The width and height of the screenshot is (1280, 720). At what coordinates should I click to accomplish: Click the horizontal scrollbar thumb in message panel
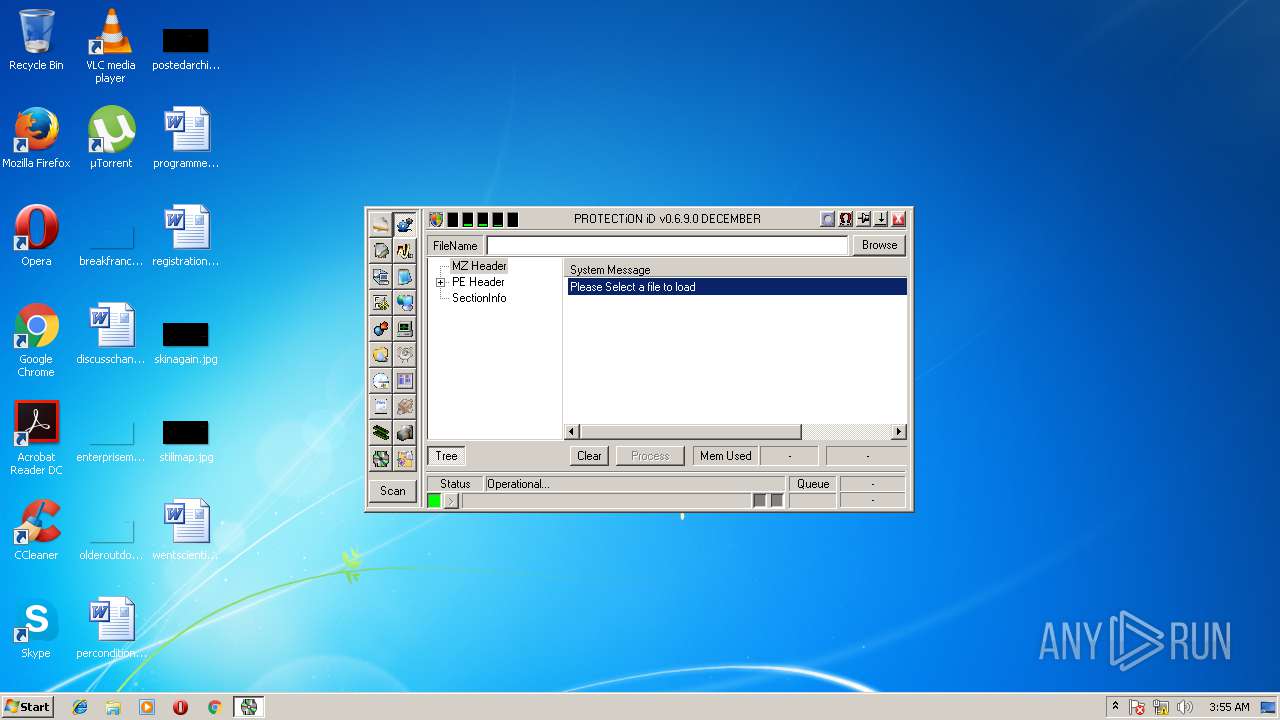click(x=690, y=432)
